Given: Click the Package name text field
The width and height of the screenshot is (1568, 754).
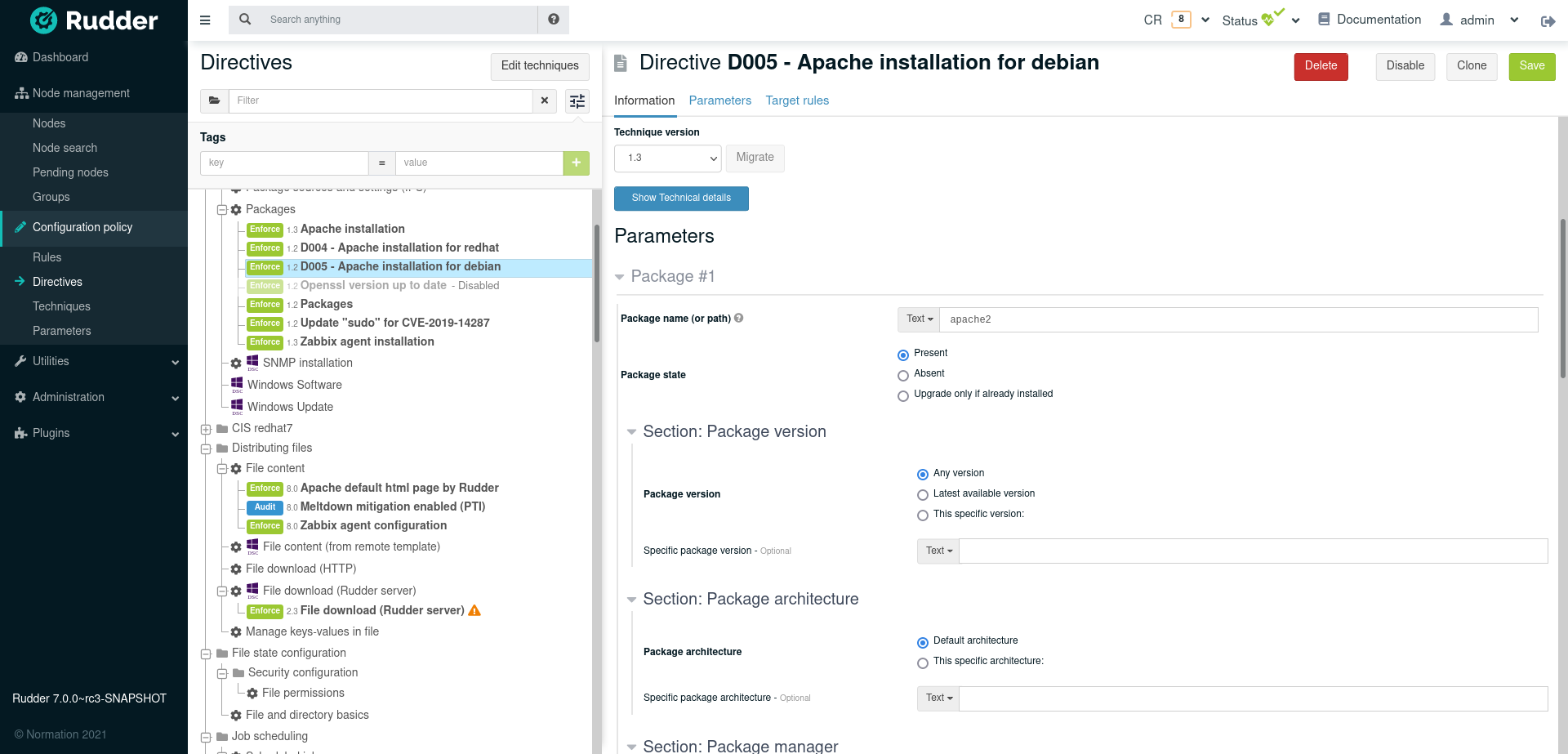Looking at the screenshot, I should [1238, 320].
